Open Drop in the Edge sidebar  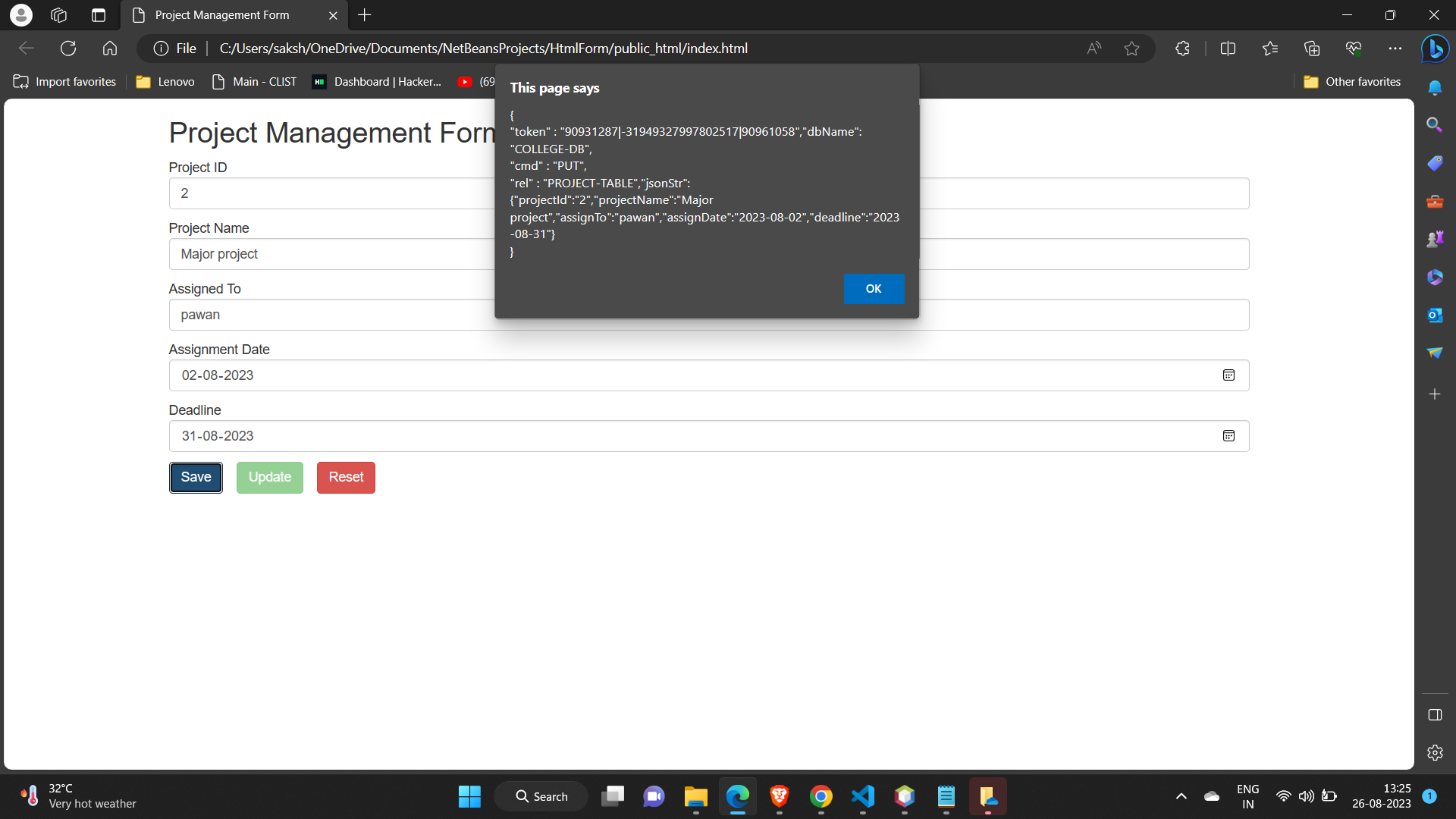[1435, 352]
